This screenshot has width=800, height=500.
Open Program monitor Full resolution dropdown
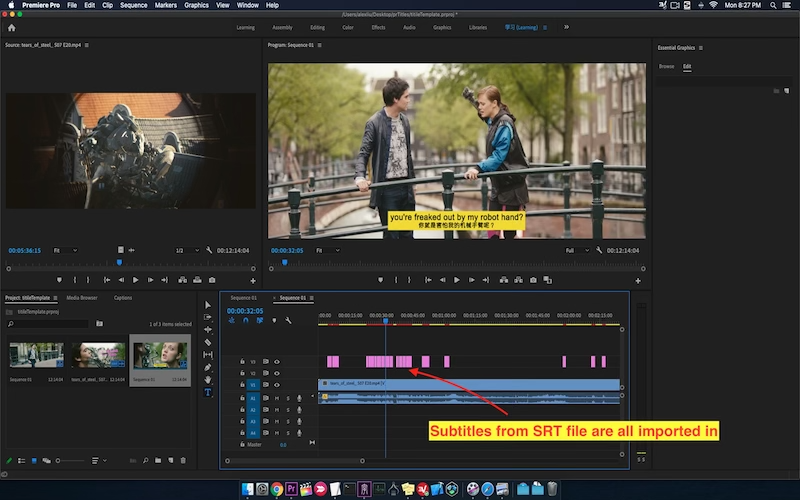[577, 251]
